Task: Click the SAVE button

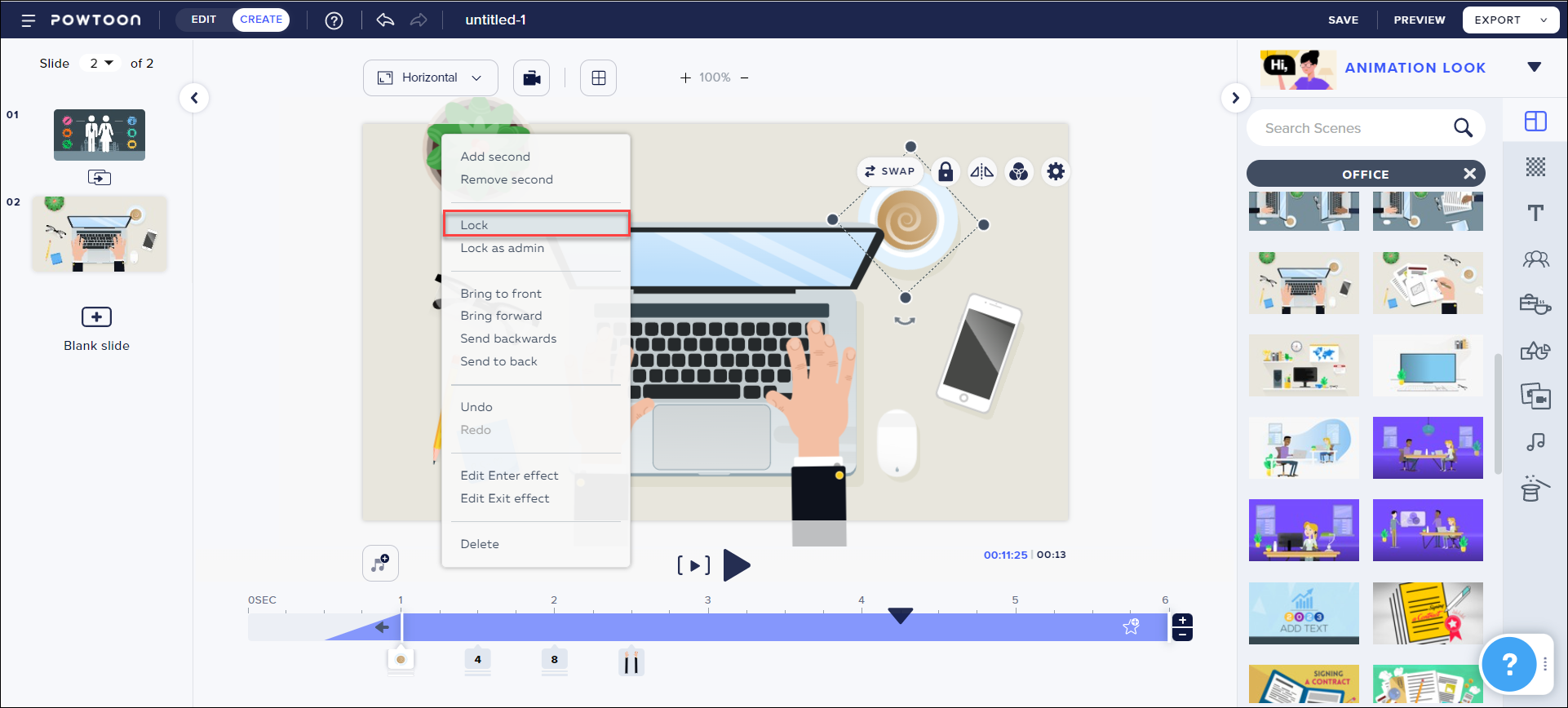Action: 1343,20
